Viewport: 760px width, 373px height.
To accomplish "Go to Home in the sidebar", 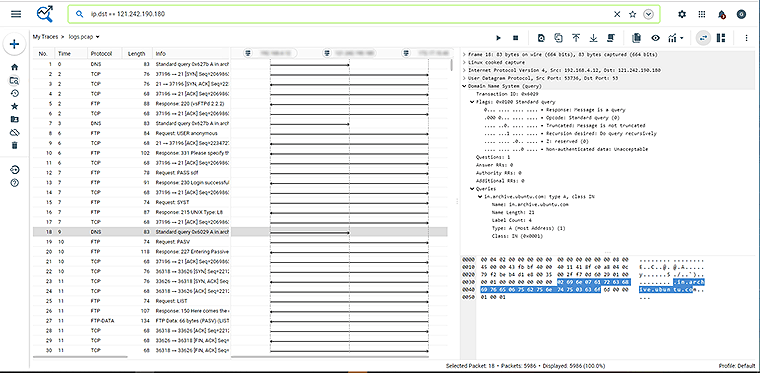I will pos(15,67).
